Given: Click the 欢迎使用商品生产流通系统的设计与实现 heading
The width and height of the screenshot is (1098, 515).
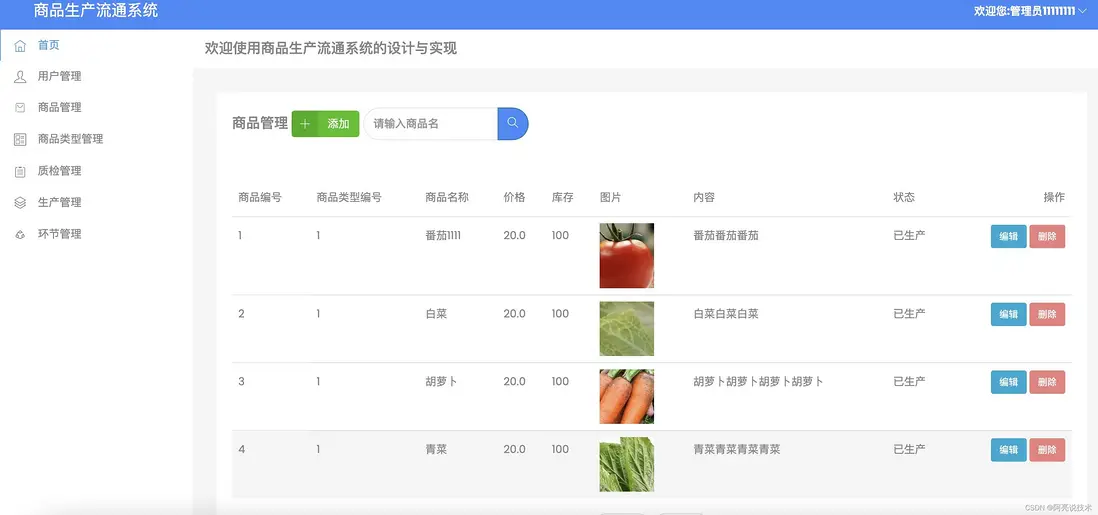Looking at the screenshot, I should [x=331, y=48].
